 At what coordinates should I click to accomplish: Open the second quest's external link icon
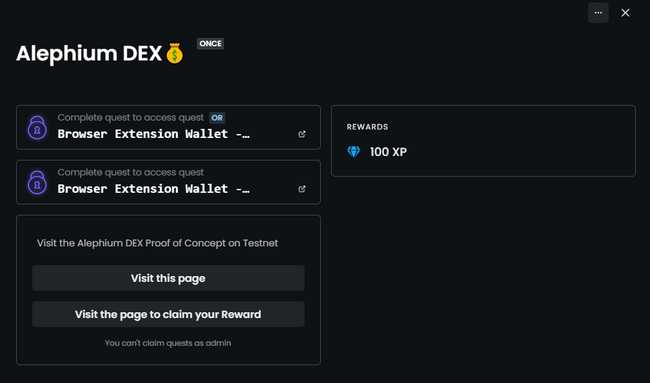click(x=302, y=189)
